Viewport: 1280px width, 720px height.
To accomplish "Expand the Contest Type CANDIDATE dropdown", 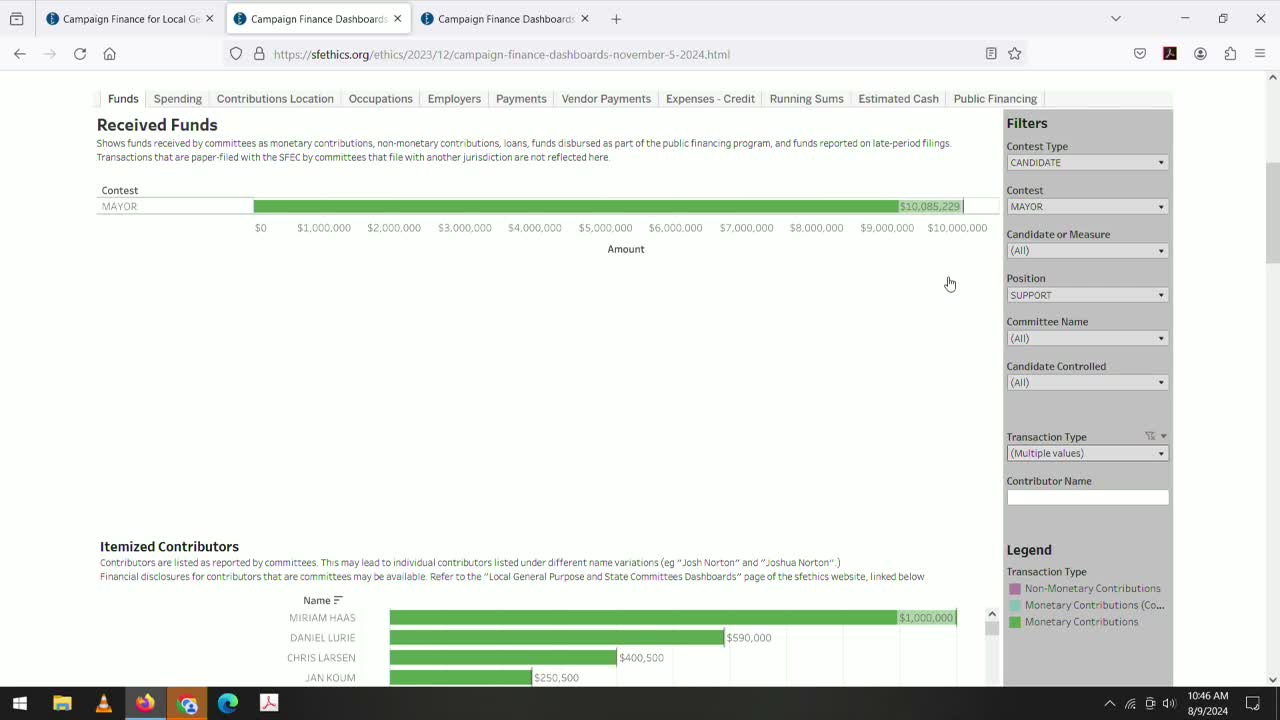I will (x=1087, y=163).
